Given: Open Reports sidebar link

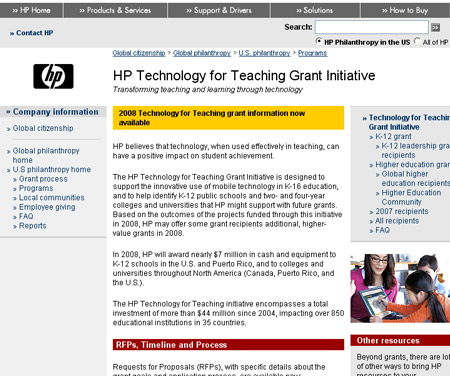Looking at the screenshot, I should click(x=33, y=226).
